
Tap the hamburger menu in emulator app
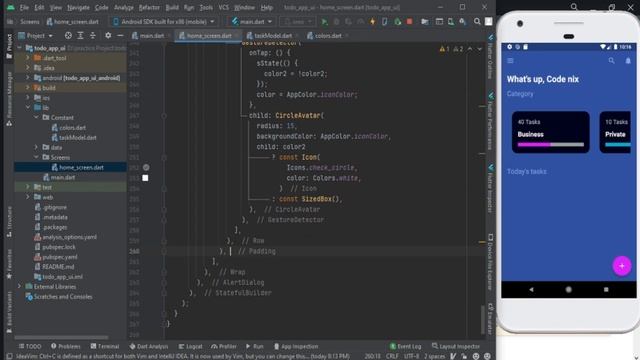point(510,61)
